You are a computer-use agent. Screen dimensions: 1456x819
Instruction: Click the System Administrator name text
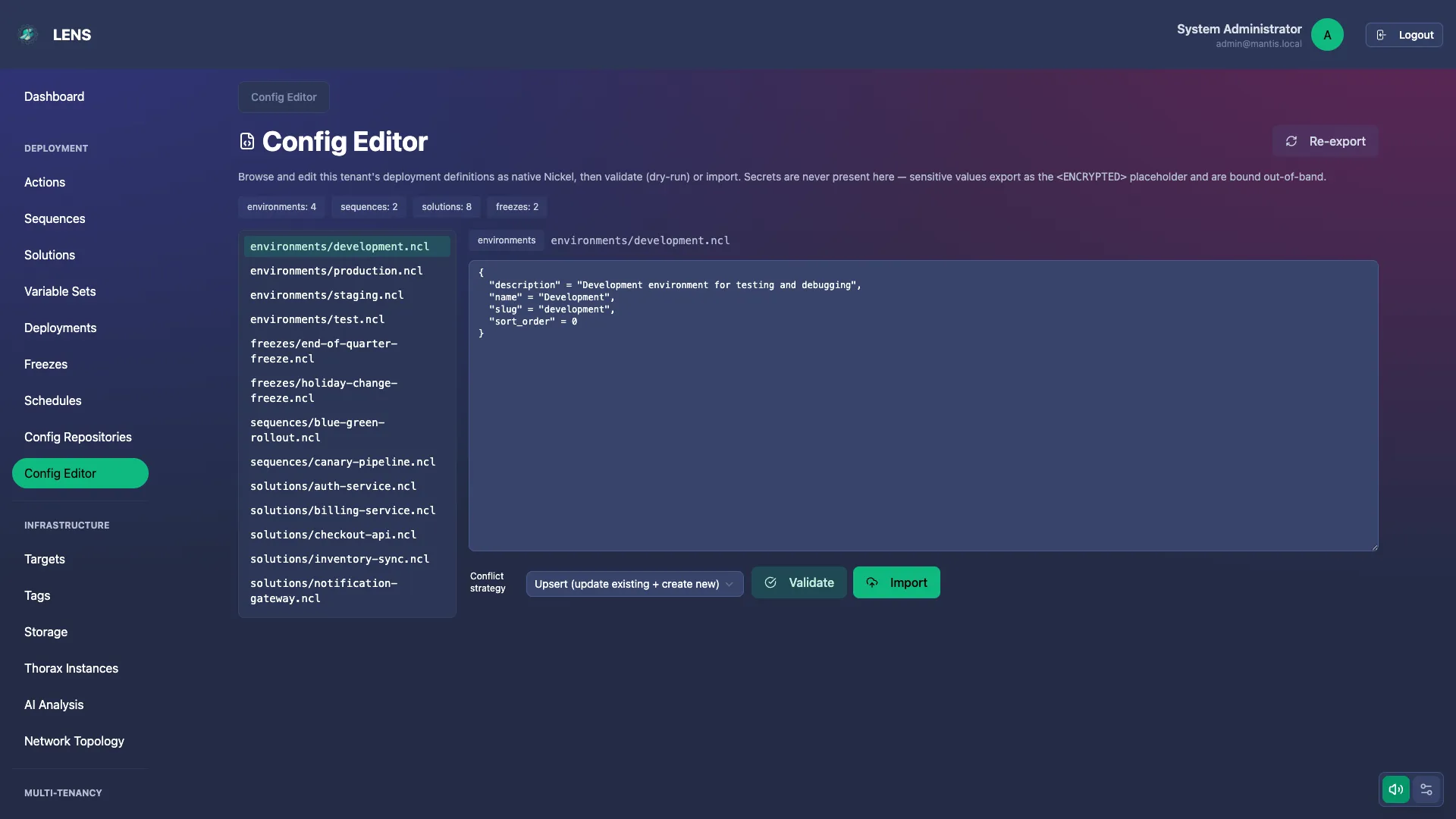(x=1239, y=29)
